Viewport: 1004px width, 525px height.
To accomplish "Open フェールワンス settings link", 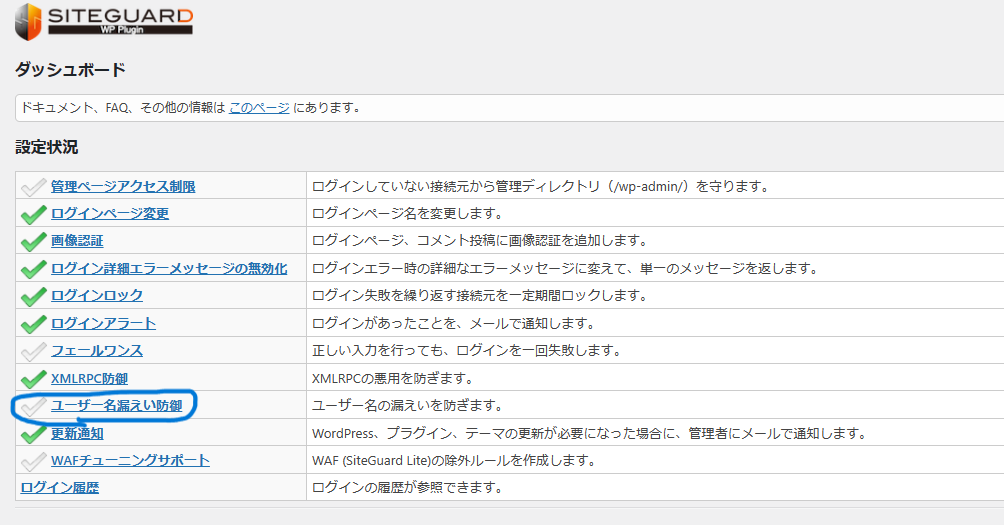I will (x=97, y=350).
